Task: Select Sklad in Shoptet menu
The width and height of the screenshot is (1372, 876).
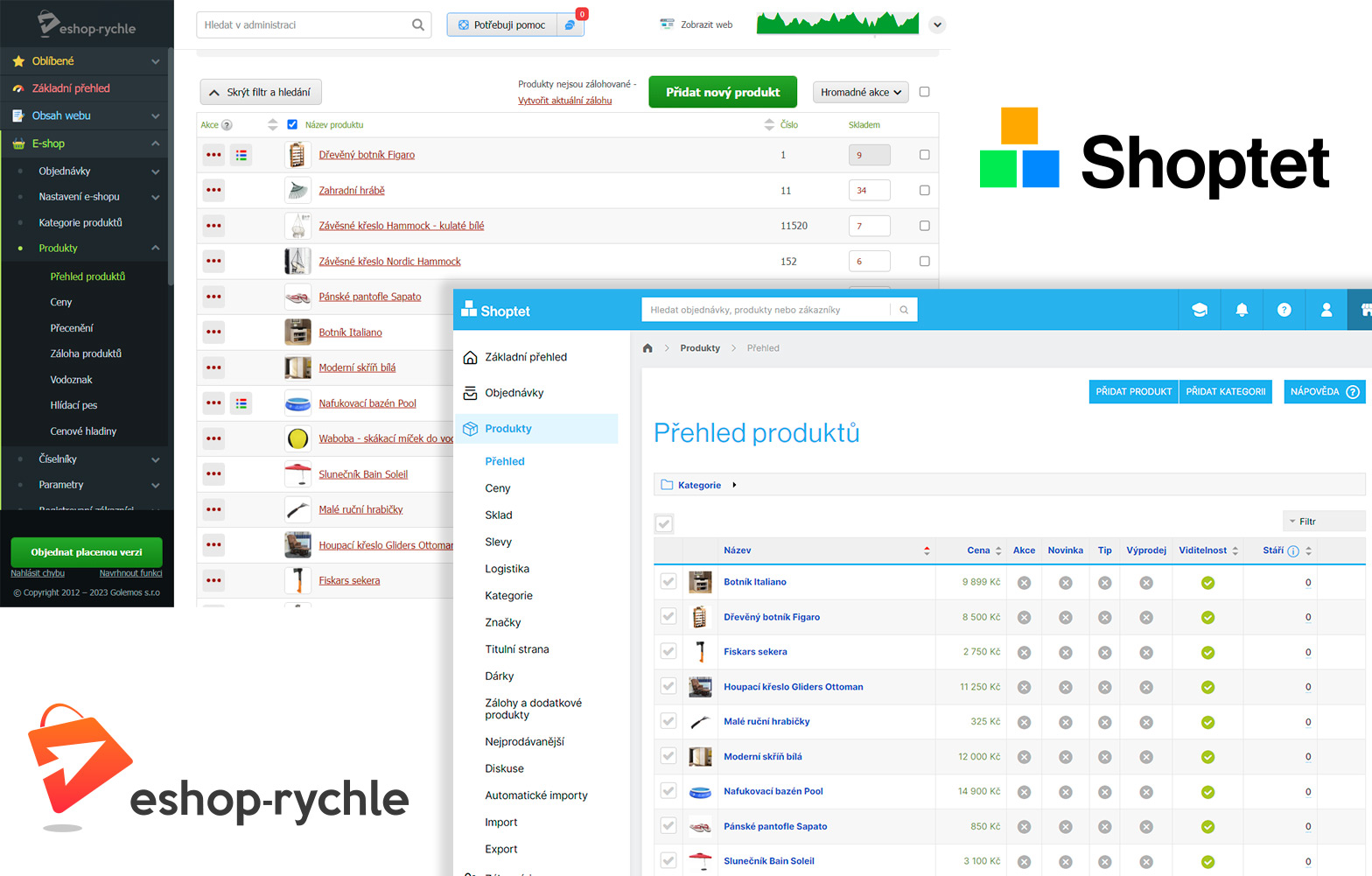Action: (x=499, y=515)
